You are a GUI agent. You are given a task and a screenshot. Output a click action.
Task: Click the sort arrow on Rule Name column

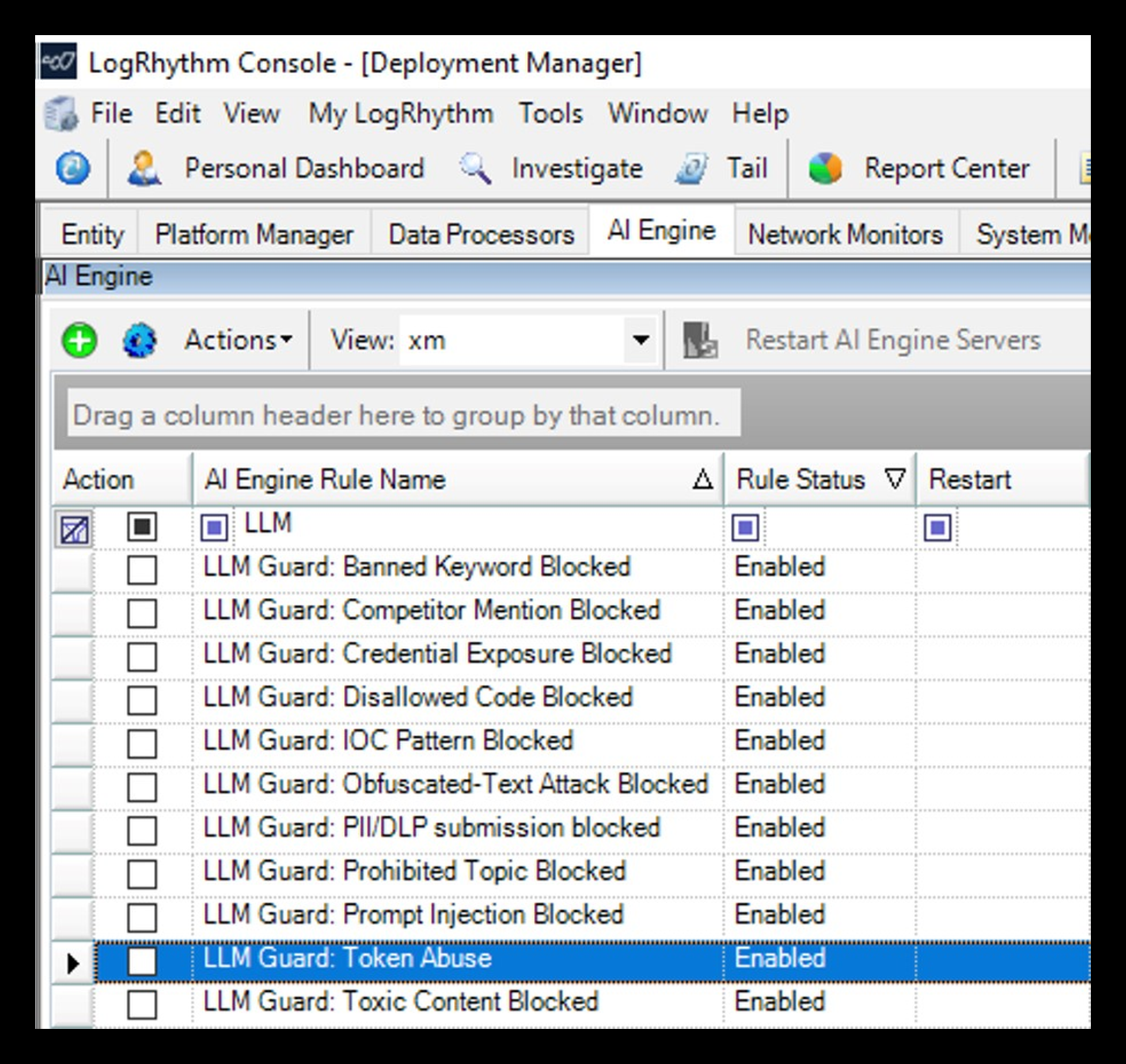[x=702, y=479]
